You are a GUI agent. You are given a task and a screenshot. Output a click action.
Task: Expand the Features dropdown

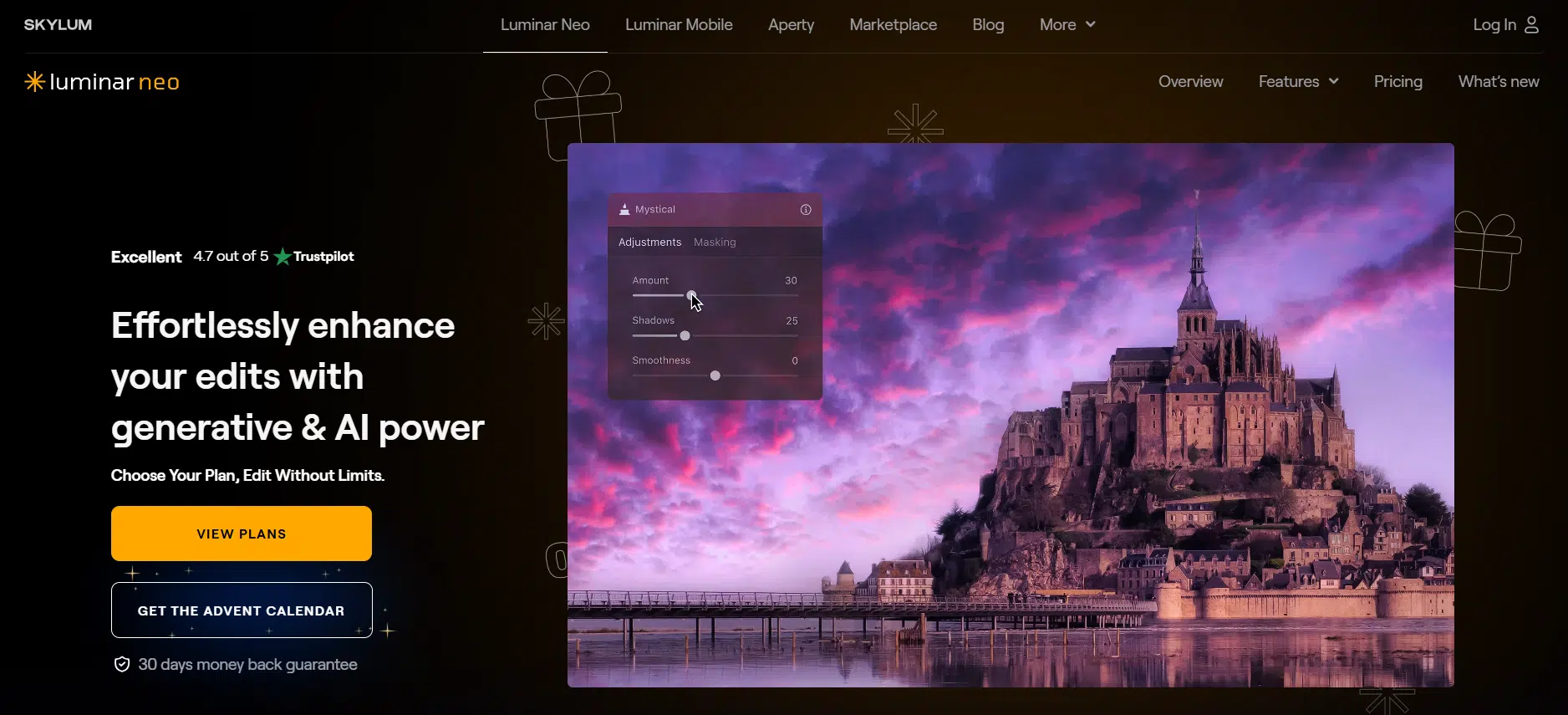pos(1298,82)
